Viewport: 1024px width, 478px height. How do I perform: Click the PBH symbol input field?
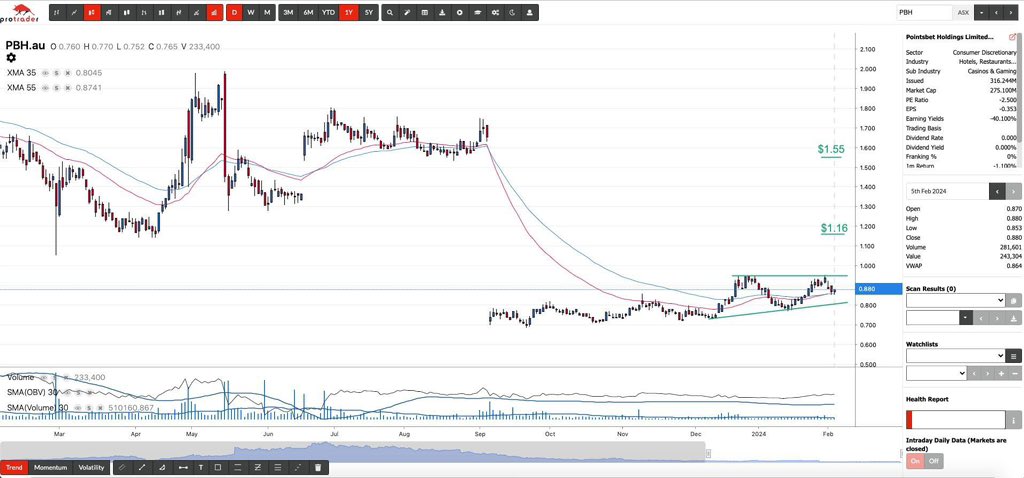(925, 12)
